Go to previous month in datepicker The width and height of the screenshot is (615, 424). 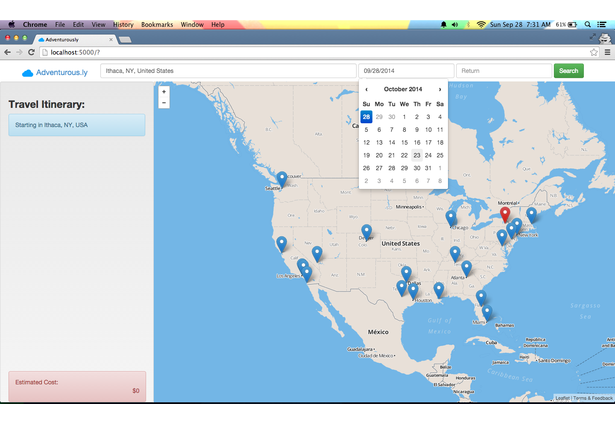[366, 89]
